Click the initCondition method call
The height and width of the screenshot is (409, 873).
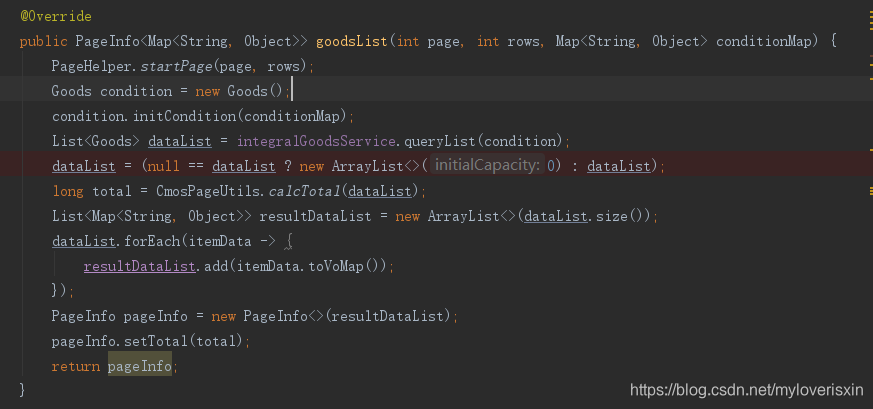tap(184, 116)
